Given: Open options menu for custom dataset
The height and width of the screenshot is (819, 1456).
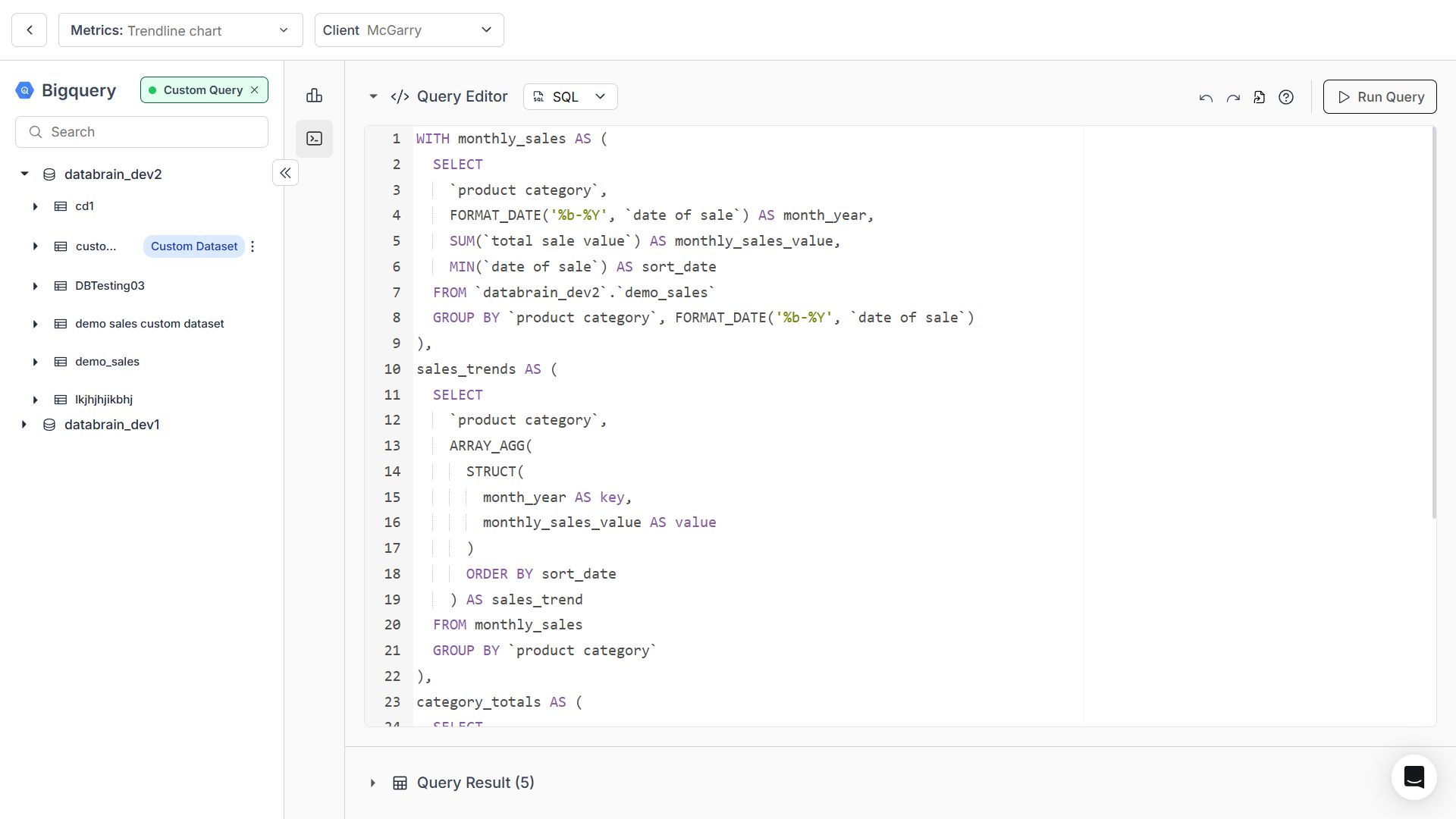Looking at the screenshot, I should [253, 246].
